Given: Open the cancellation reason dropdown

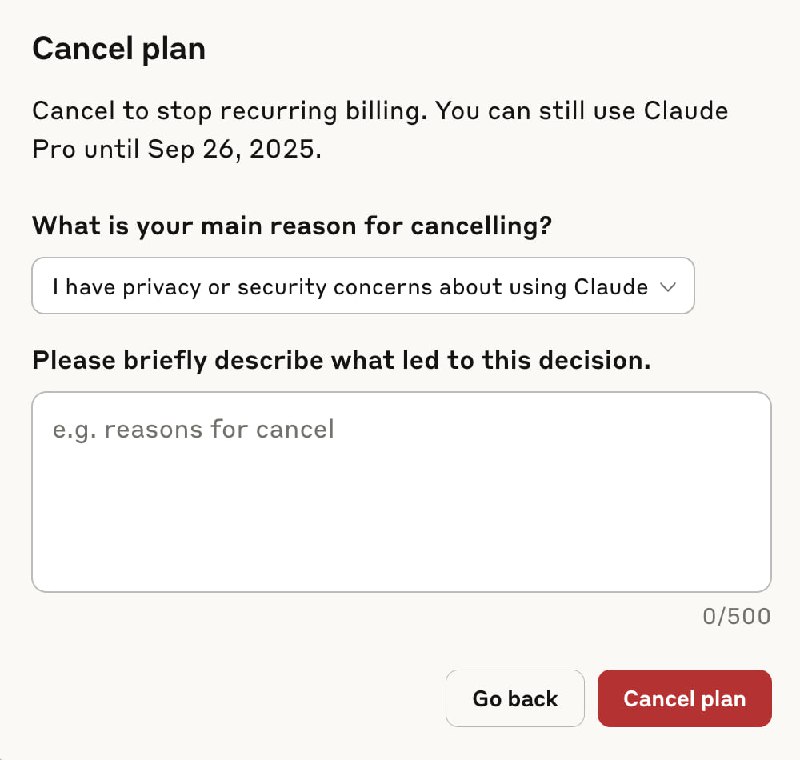Looking at the screenshot, I should (362, 286).
